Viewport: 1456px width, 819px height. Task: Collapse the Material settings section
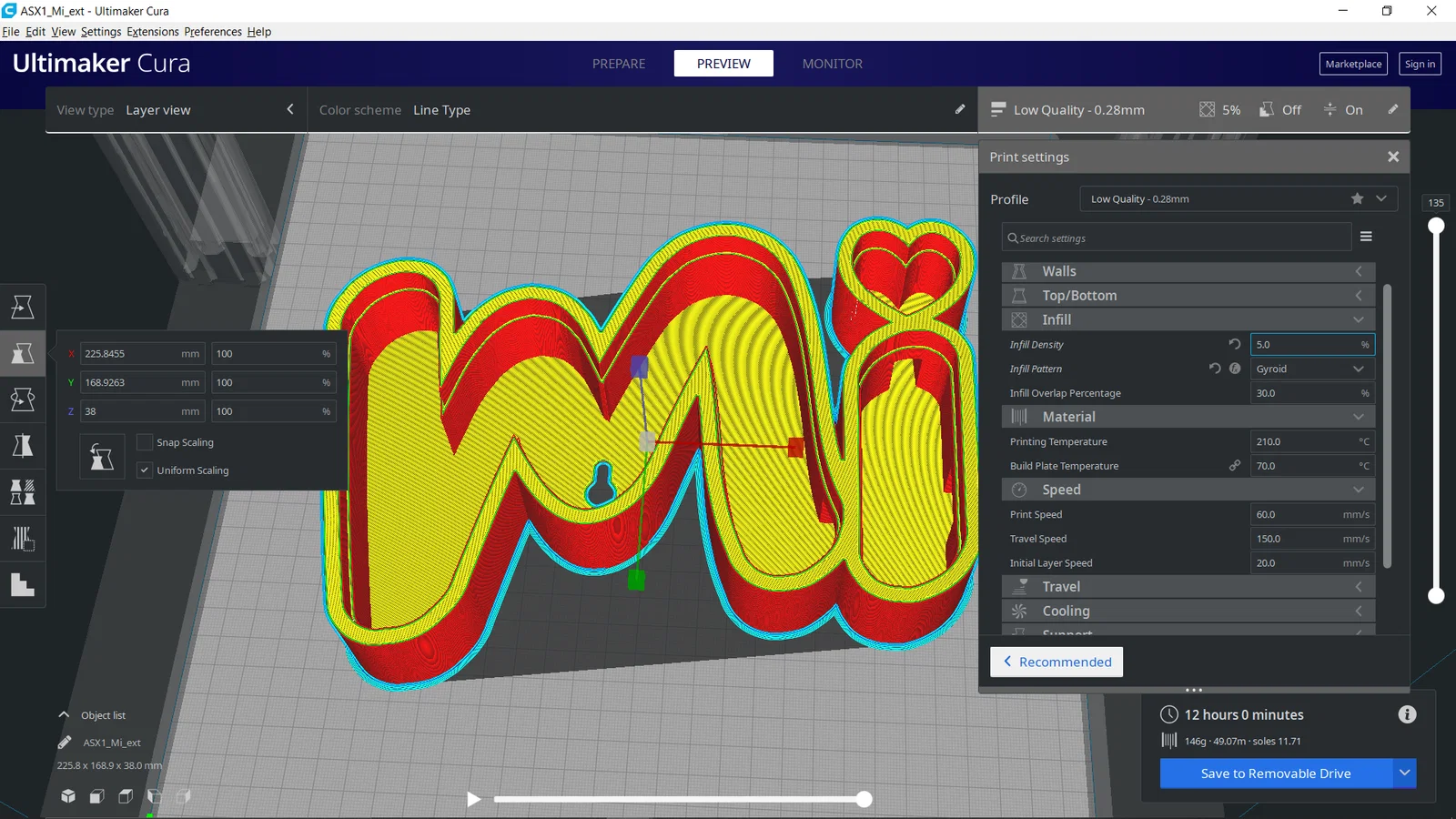[x=1188, y=417]
